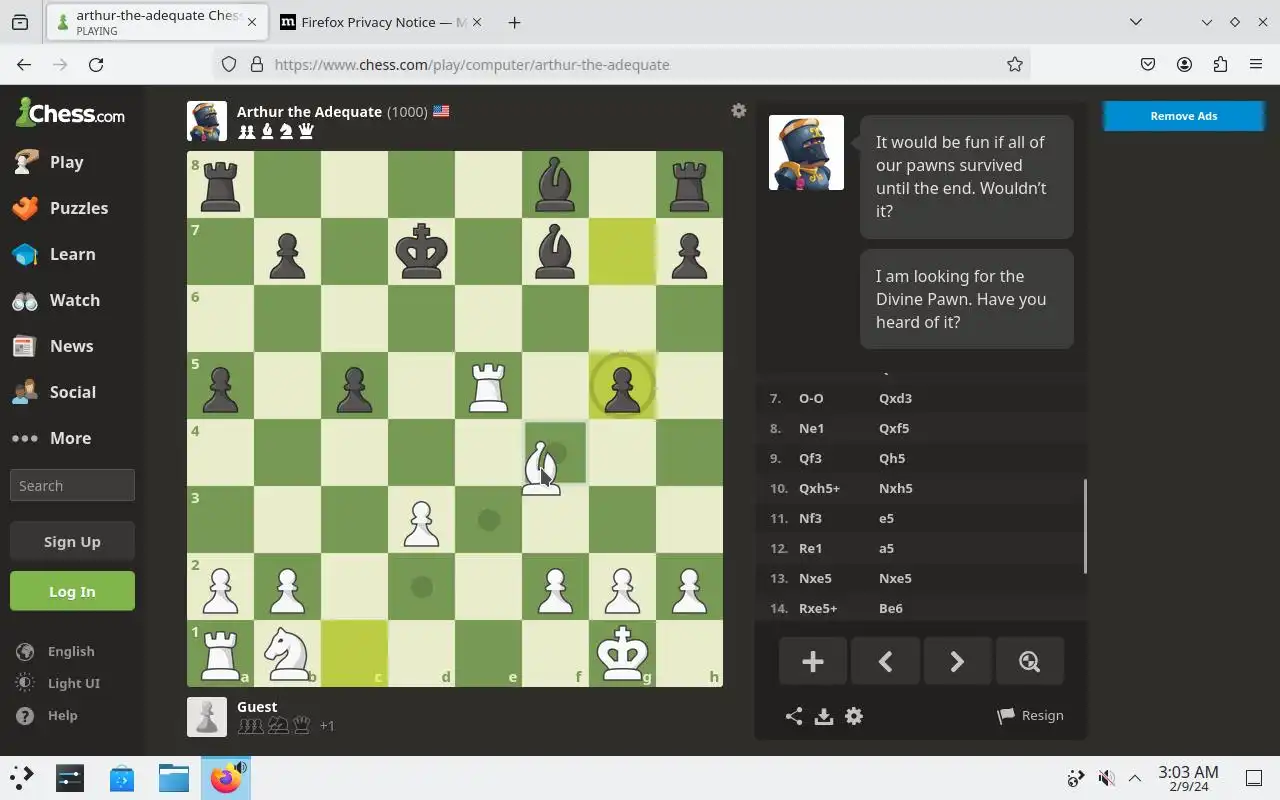Click Arthur the Adequate's avatar

[x=207, y=121]
